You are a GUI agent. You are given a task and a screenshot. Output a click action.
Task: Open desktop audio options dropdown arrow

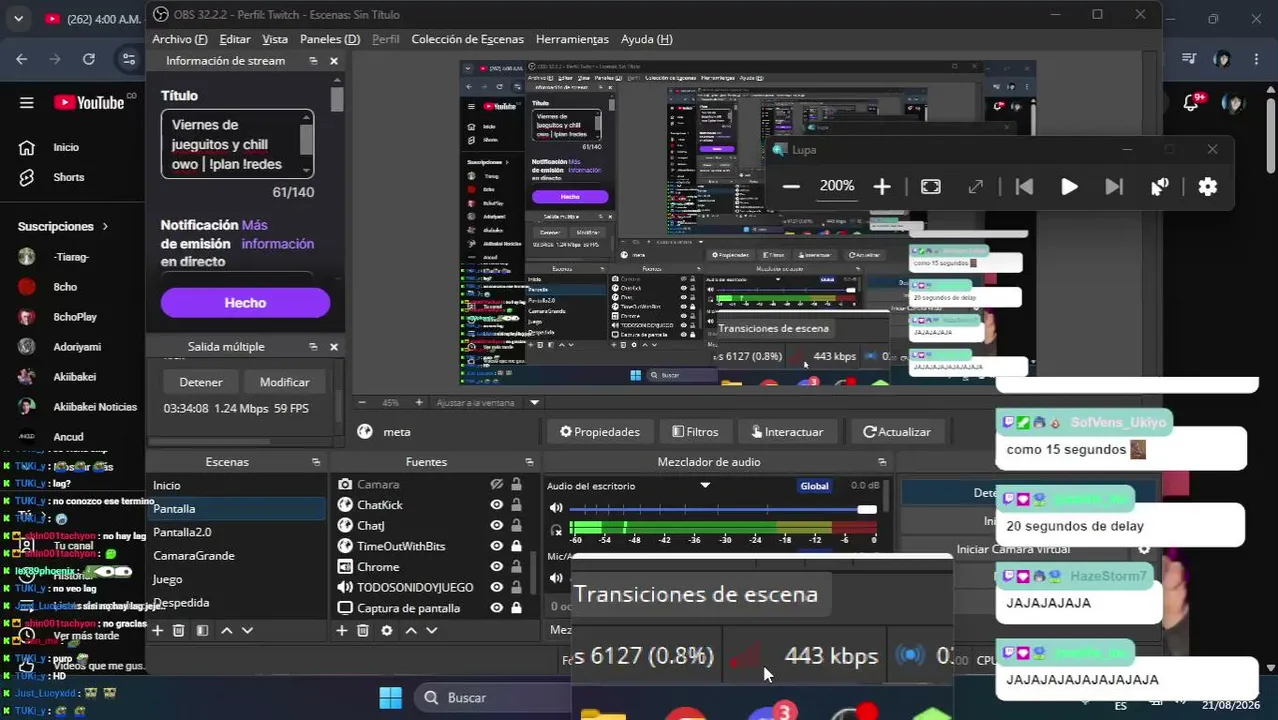(x=705, y=485)
